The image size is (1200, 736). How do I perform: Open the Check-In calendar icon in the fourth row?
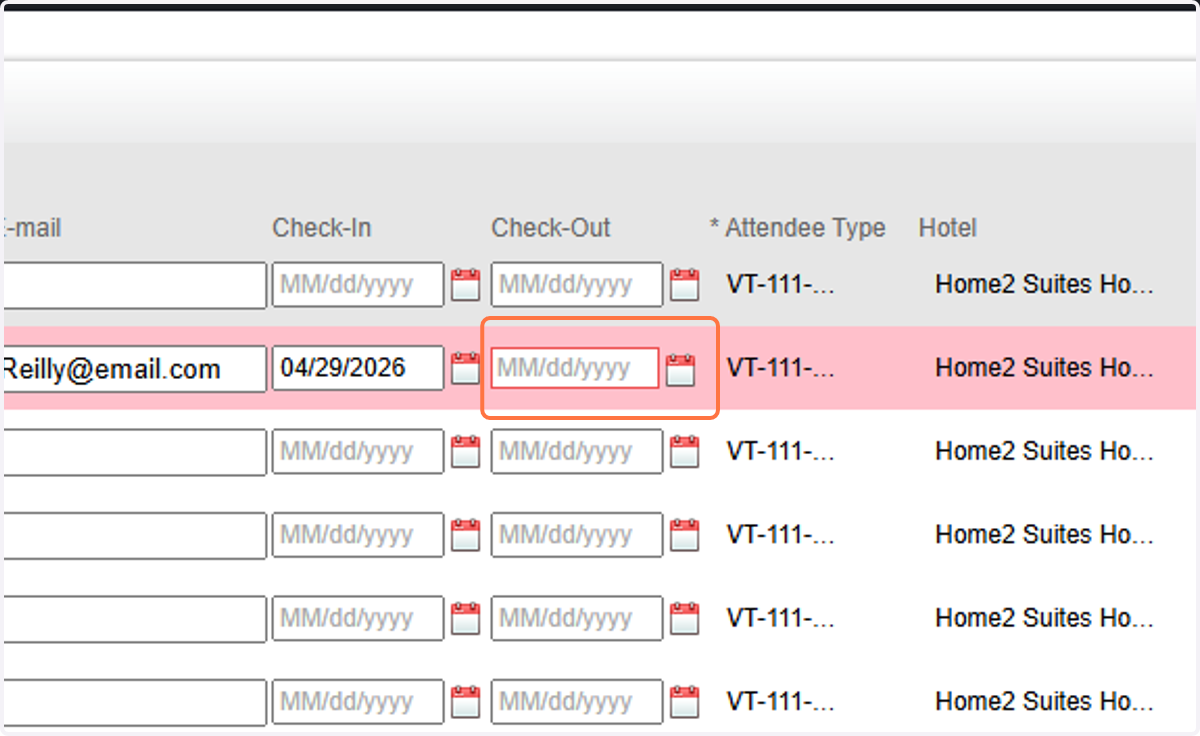(465, 535)
